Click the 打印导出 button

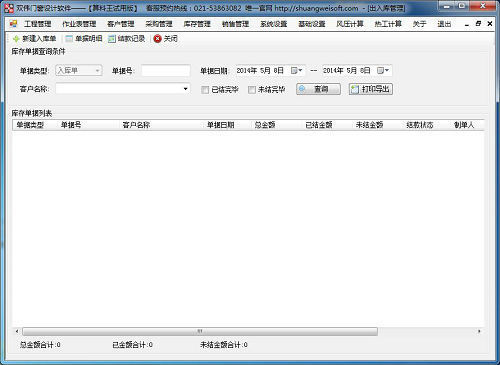(371, 89)
